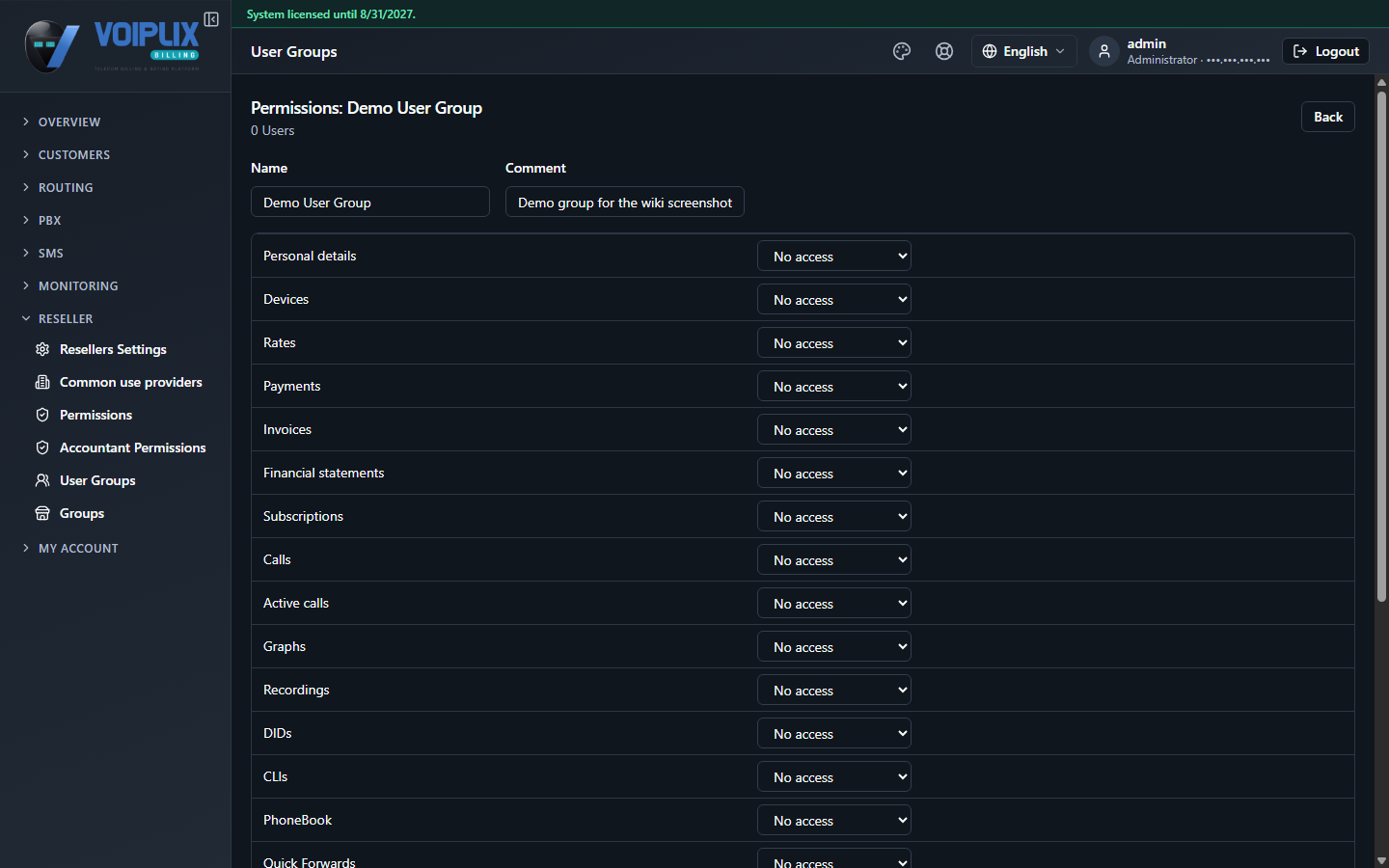Collapse the sidebar with the panel icon
Viewport: 1389px width, 868px height.
click(211, 19)
